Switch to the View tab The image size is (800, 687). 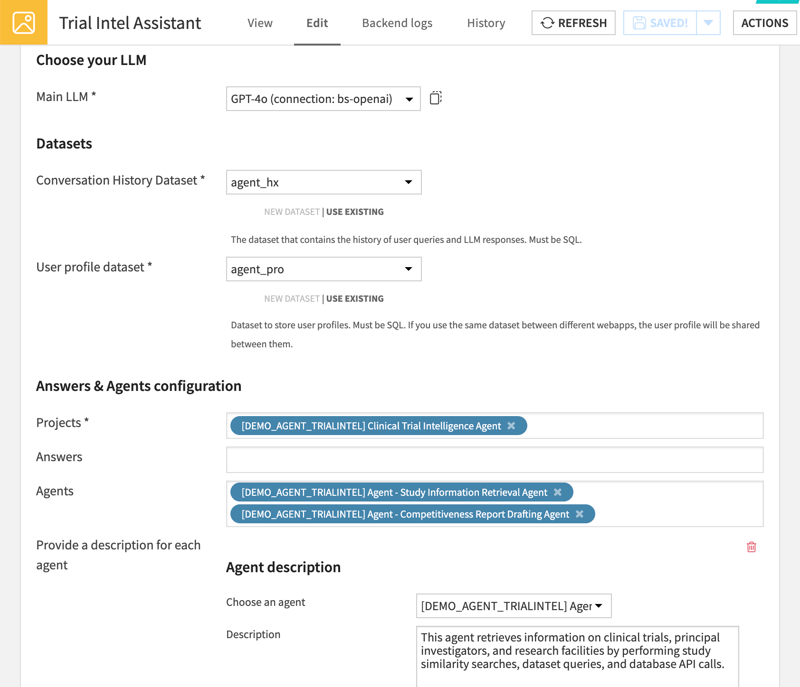click(260, 23)
